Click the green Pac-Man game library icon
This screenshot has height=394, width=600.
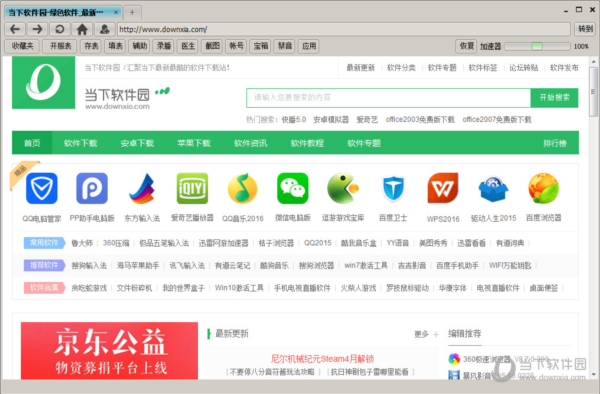[343, 188]
